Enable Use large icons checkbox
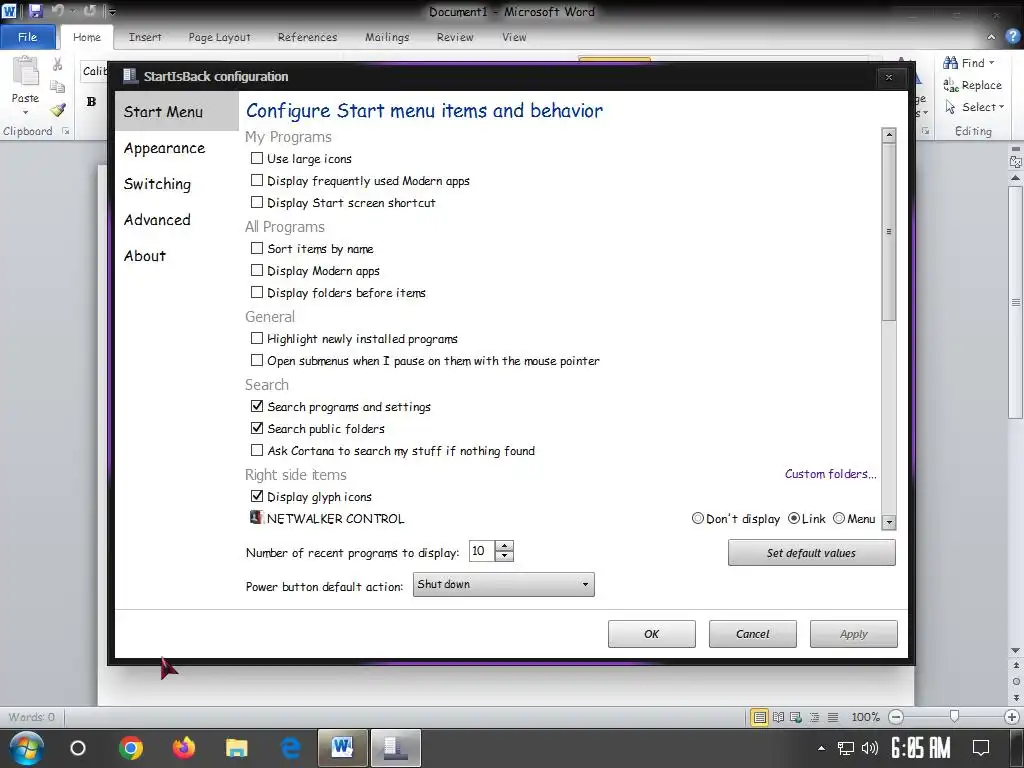The image size is (1024, 768). coord(257,158)
